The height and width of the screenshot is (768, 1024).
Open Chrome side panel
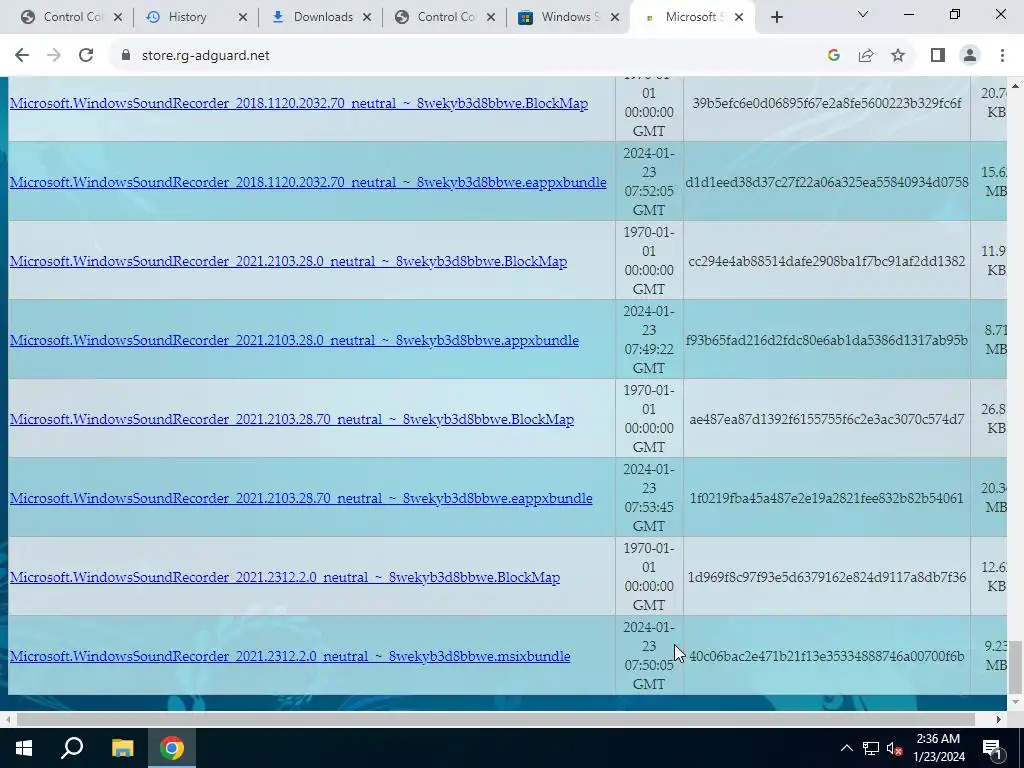[938, 56]
